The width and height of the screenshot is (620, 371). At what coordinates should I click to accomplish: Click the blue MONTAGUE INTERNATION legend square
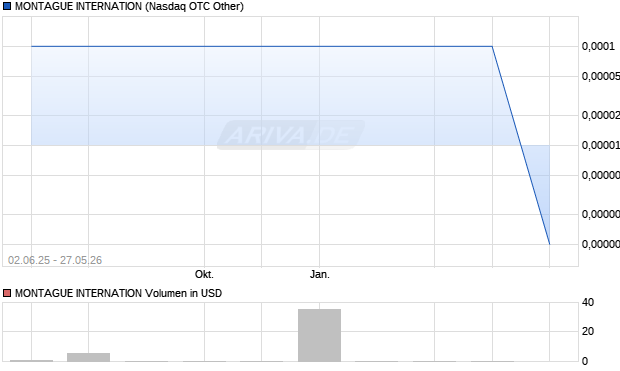[7, 6]
